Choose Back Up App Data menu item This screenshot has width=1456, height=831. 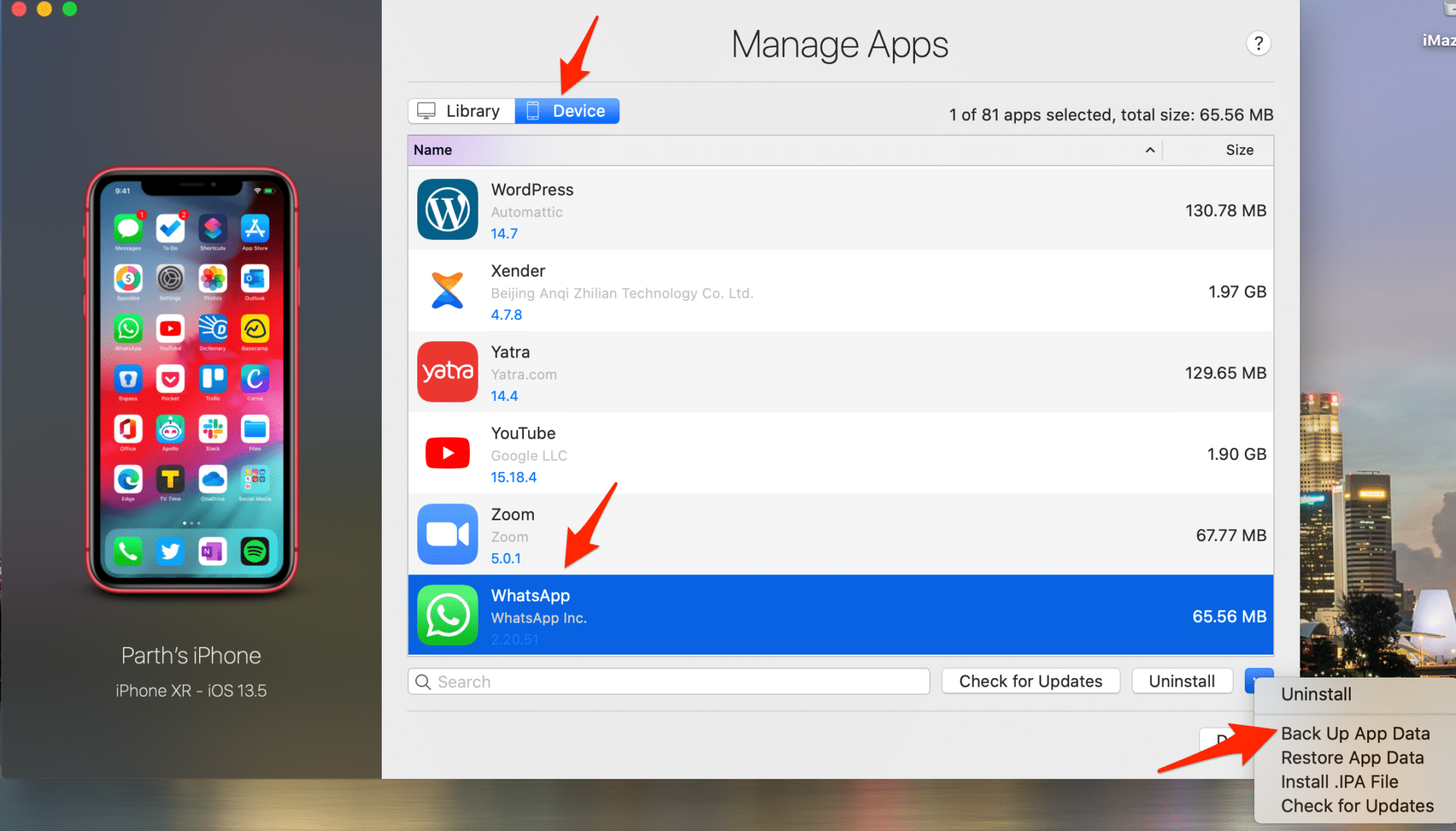1354,734
